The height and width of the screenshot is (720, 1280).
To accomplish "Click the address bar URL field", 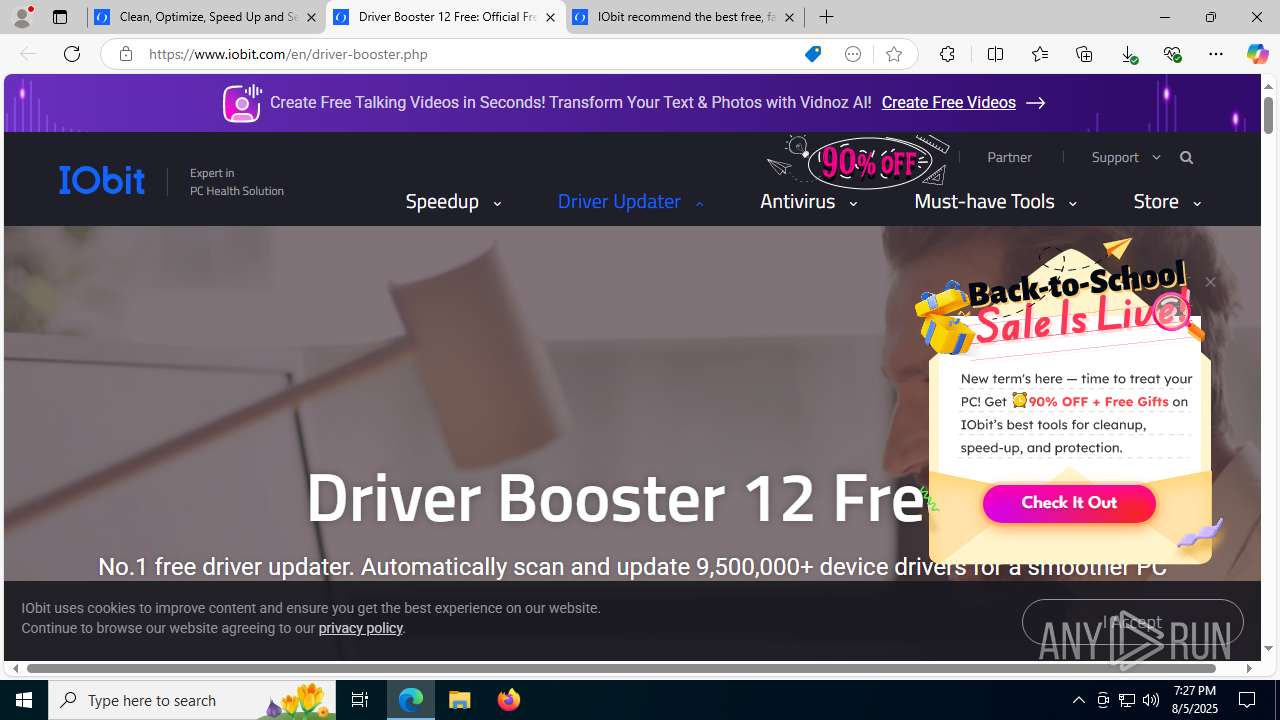I will tap(470, 54).
